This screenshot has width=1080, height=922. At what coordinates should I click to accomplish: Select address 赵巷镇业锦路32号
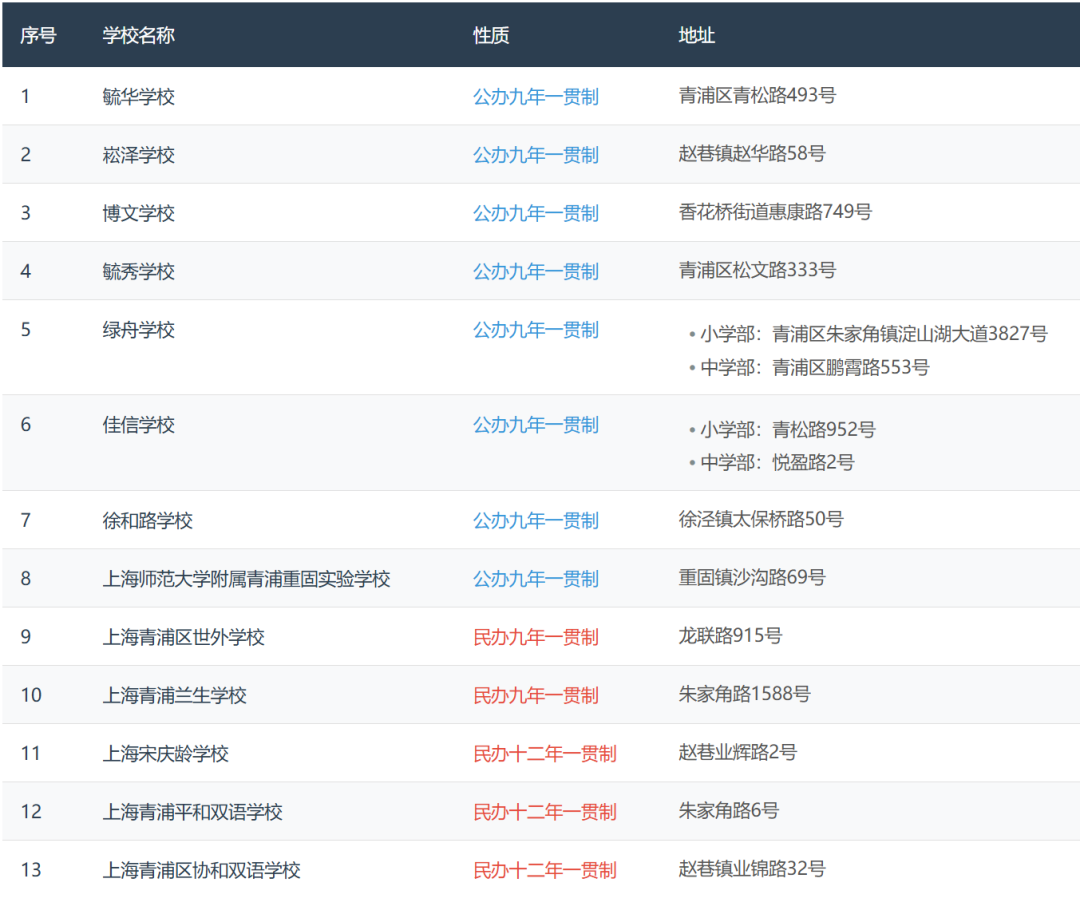pyautogui.click(x=751, y=868)
